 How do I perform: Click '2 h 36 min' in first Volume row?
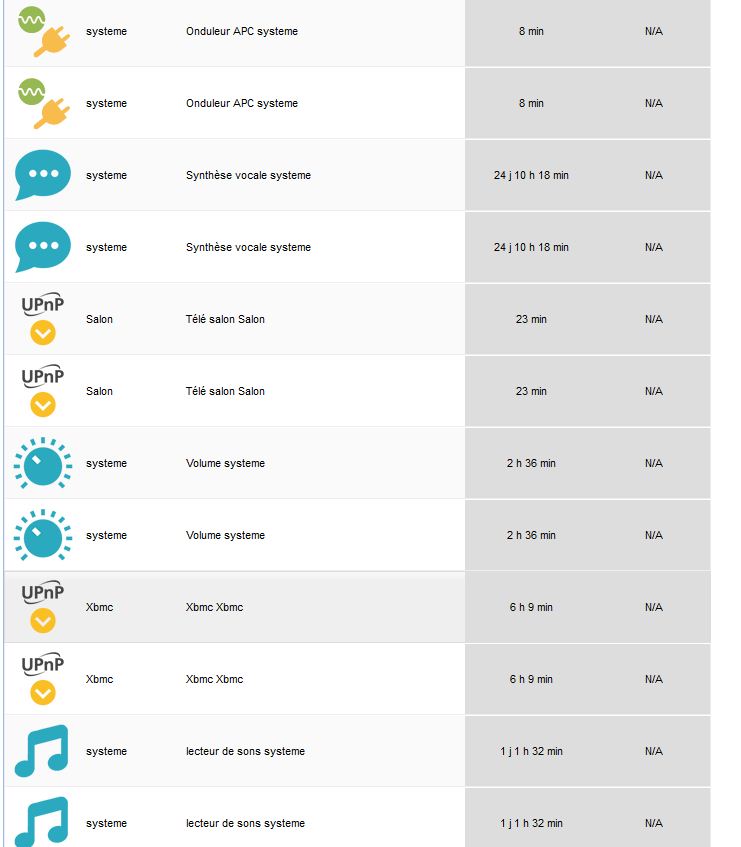[531, 463]
